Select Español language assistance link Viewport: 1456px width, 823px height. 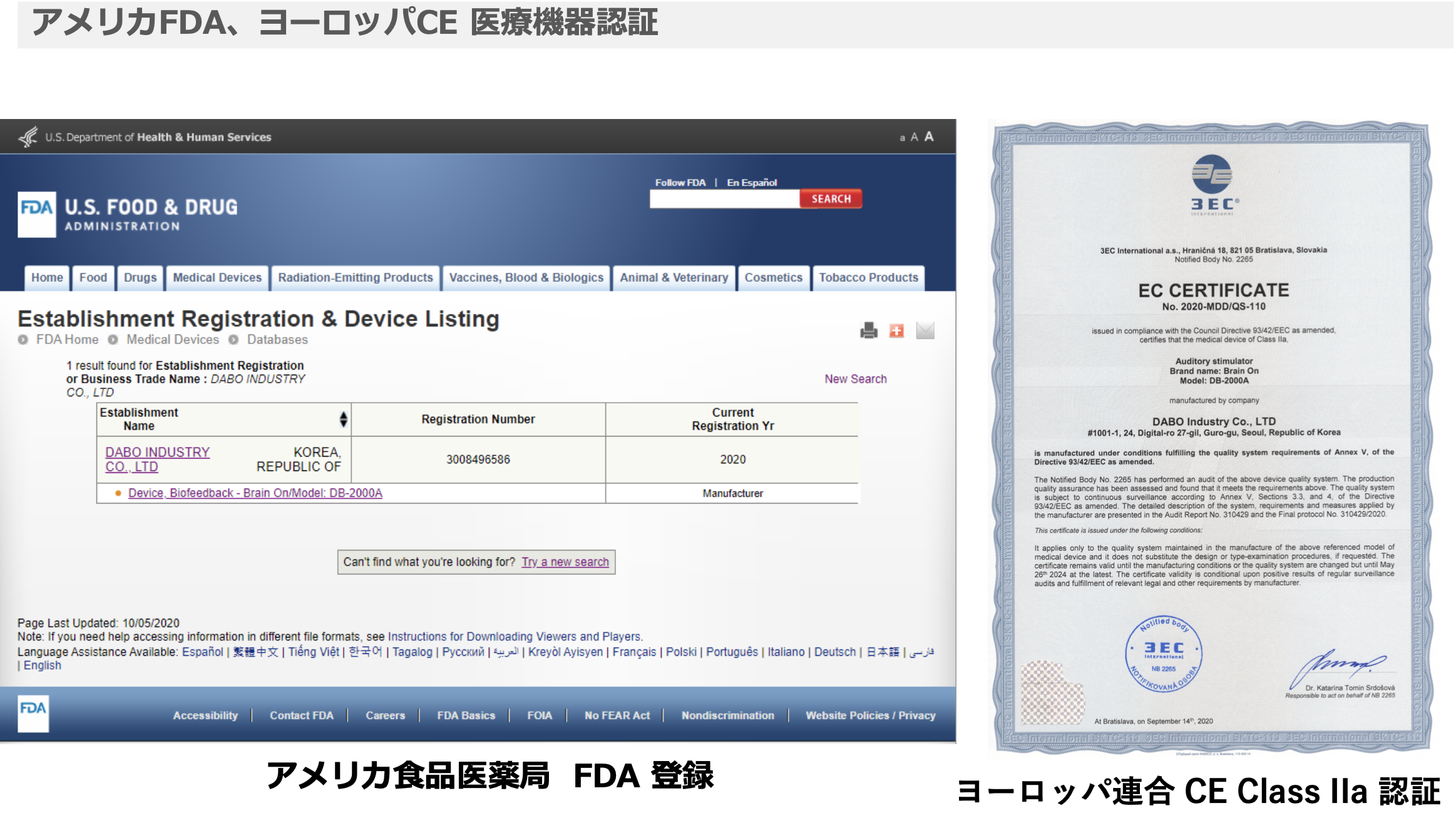203,652
